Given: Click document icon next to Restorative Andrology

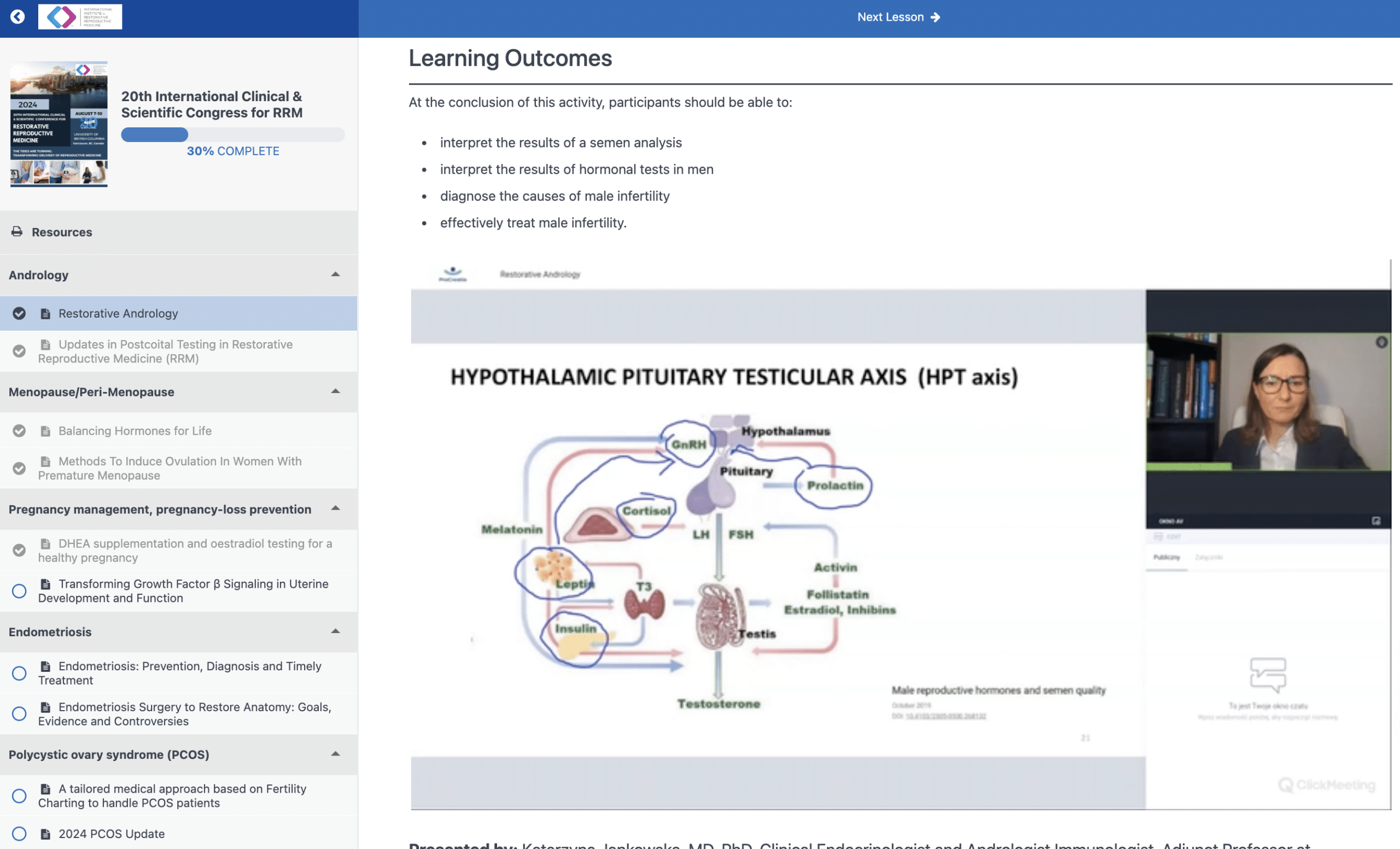Looking at the screenshot, I should (45, 313).
